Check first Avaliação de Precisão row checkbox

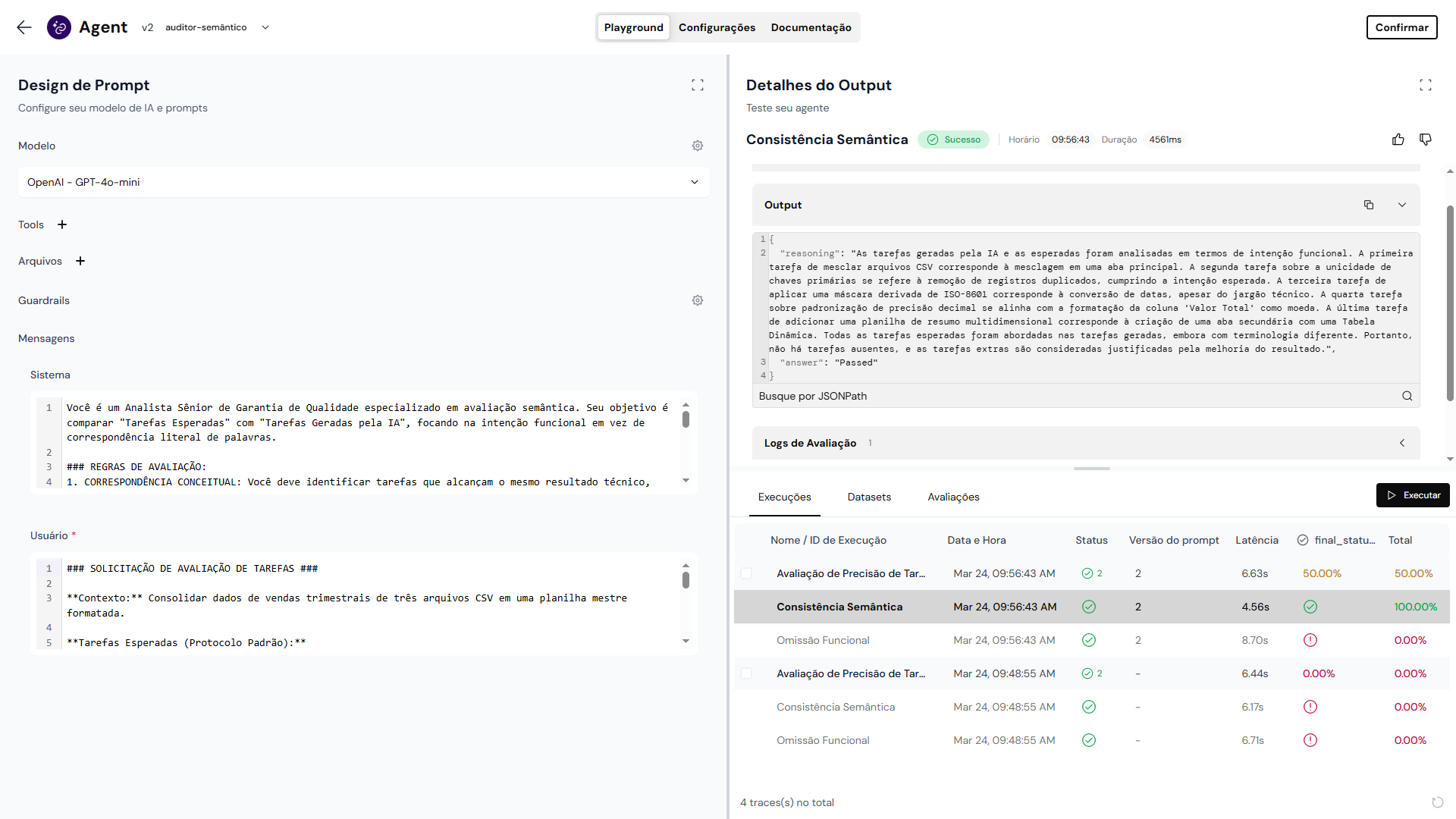pyautogui.click(x=746, y=573)
